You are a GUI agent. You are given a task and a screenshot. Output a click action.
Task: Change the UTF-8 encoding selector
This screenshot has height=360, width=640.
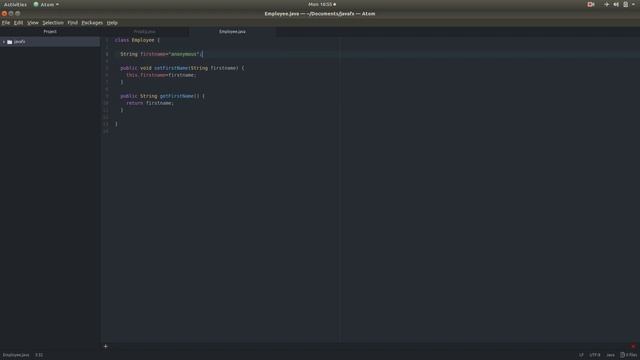pyautogui.click(x=595, y=355)
